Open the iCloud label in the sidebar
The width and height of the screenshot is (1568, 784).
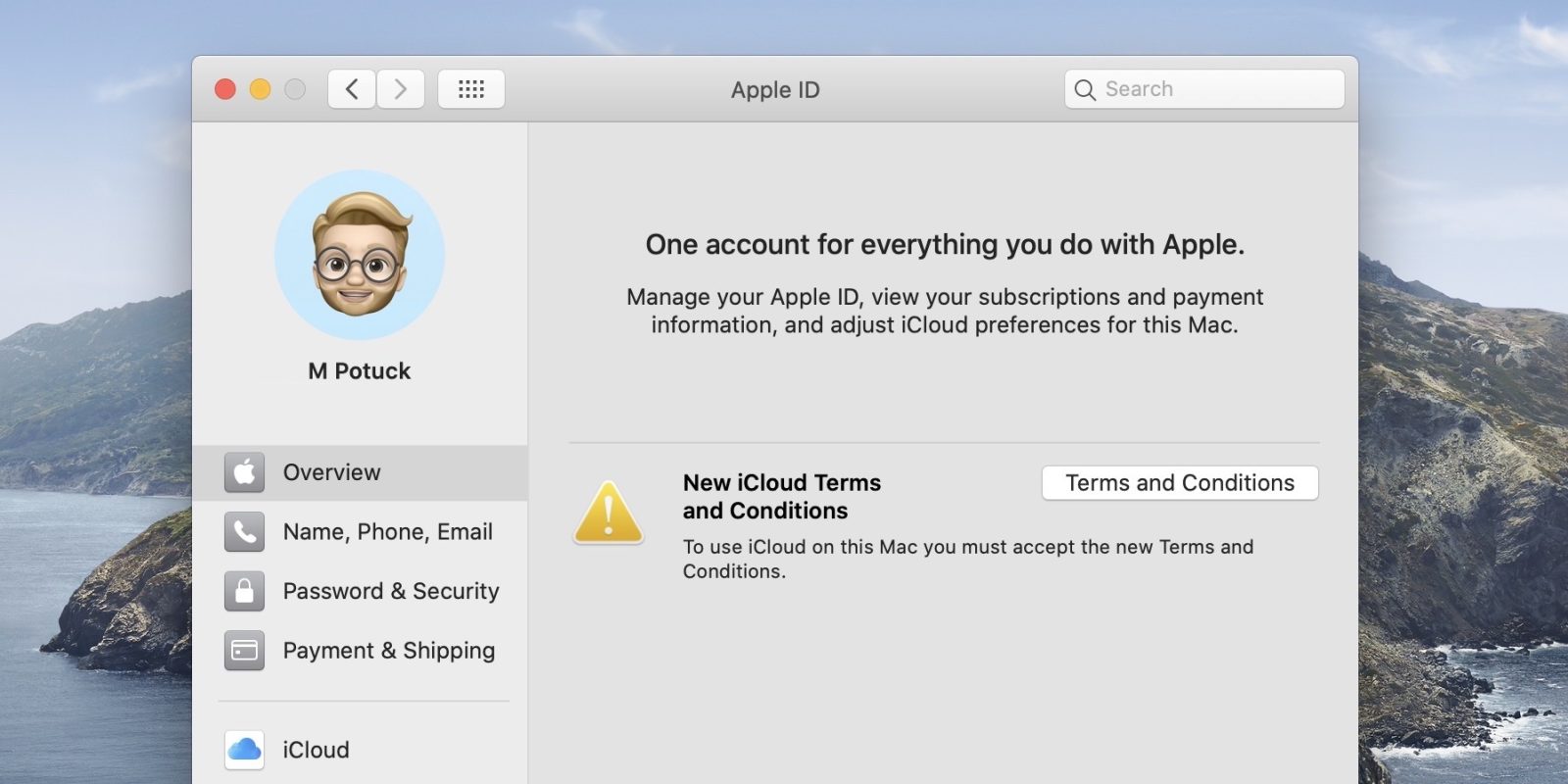[x=316, y=750]
